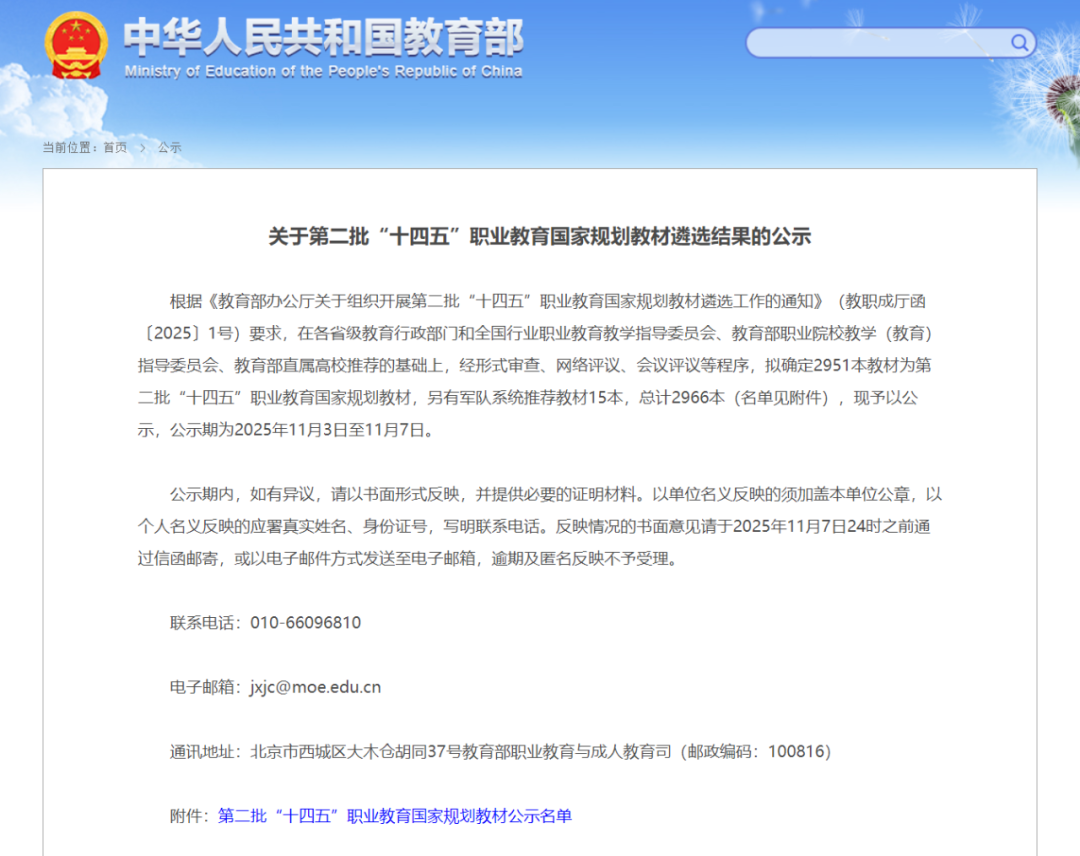Image resolution: width=1080 pixels, height=856 pixels.
Task: Click the English ministry subtitle text
Action: [322, 71]
